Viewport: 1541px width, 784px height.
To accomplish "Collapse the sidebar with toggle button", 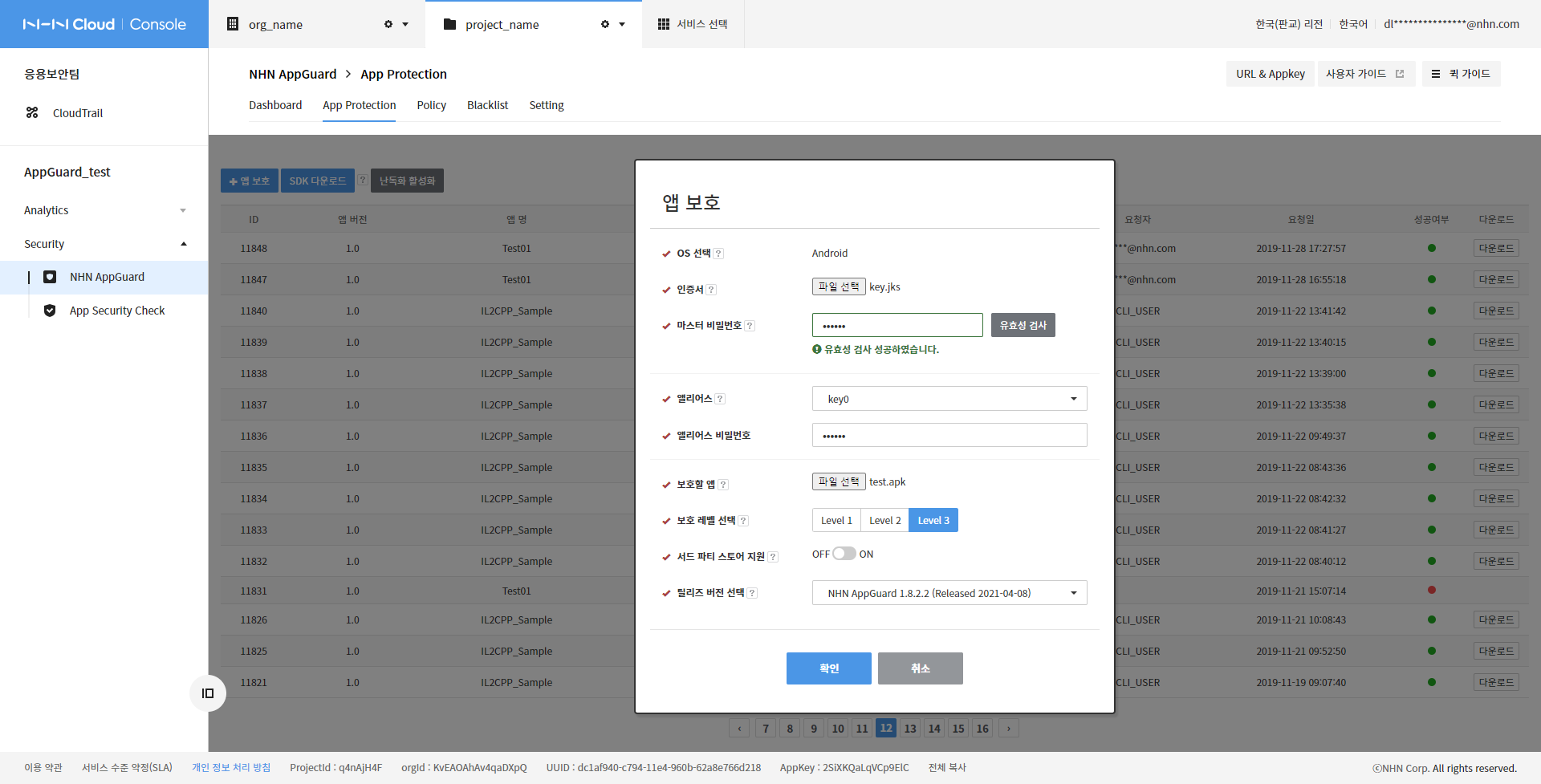I will click(208, 693).
